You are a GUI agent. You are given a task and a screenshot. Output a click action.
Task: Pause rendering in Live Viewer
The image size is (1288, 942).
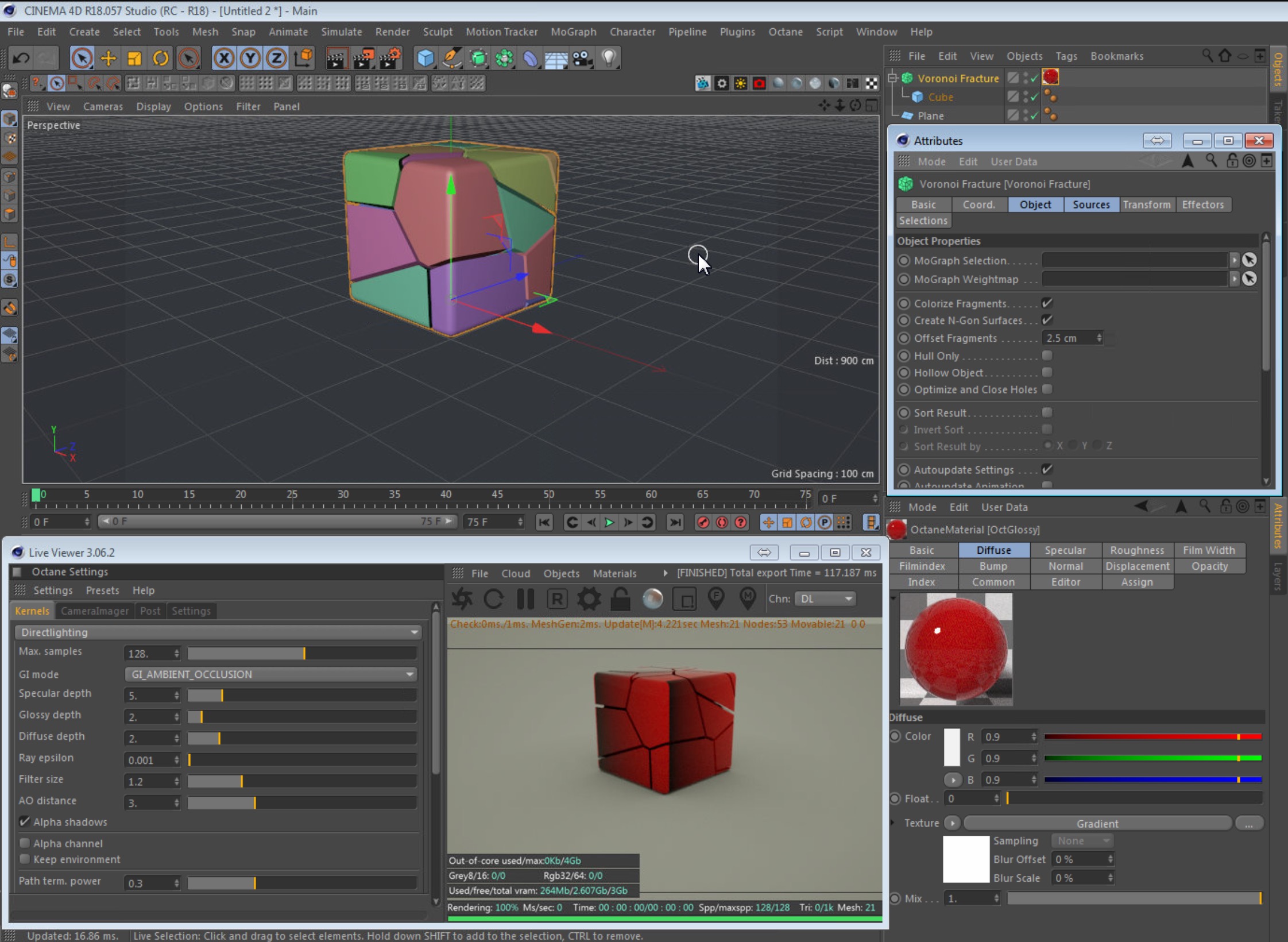(525, 599)
